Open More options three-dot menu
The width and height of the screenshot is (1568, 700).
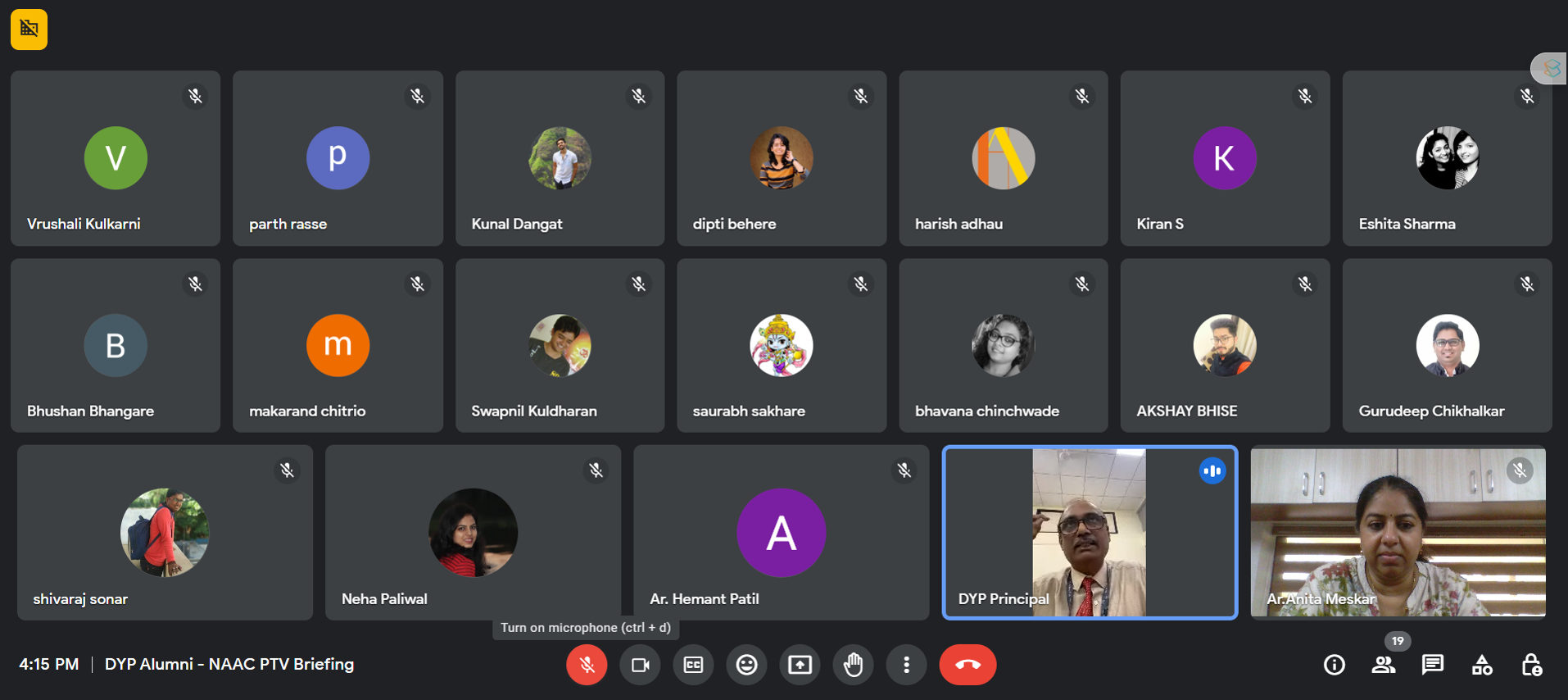(x=906, y=665)
